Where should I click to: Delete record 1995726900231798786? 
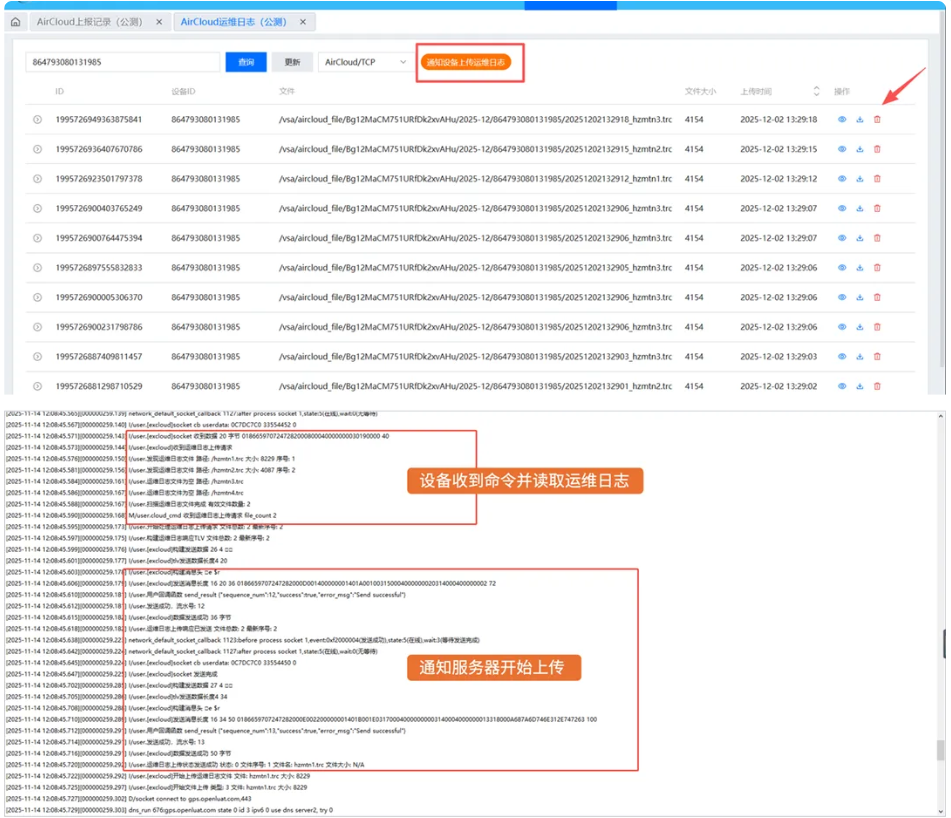coord(877,327)
